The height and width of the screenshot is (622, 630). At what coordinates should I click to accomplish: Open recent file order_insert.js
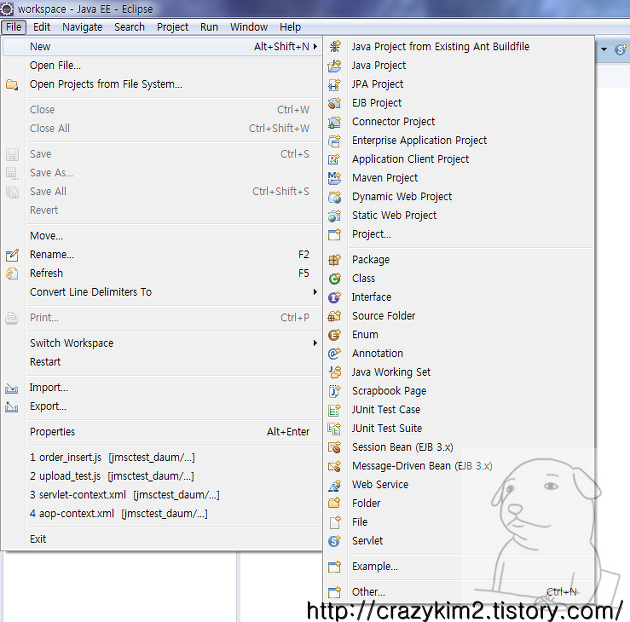tap(162, 458)
